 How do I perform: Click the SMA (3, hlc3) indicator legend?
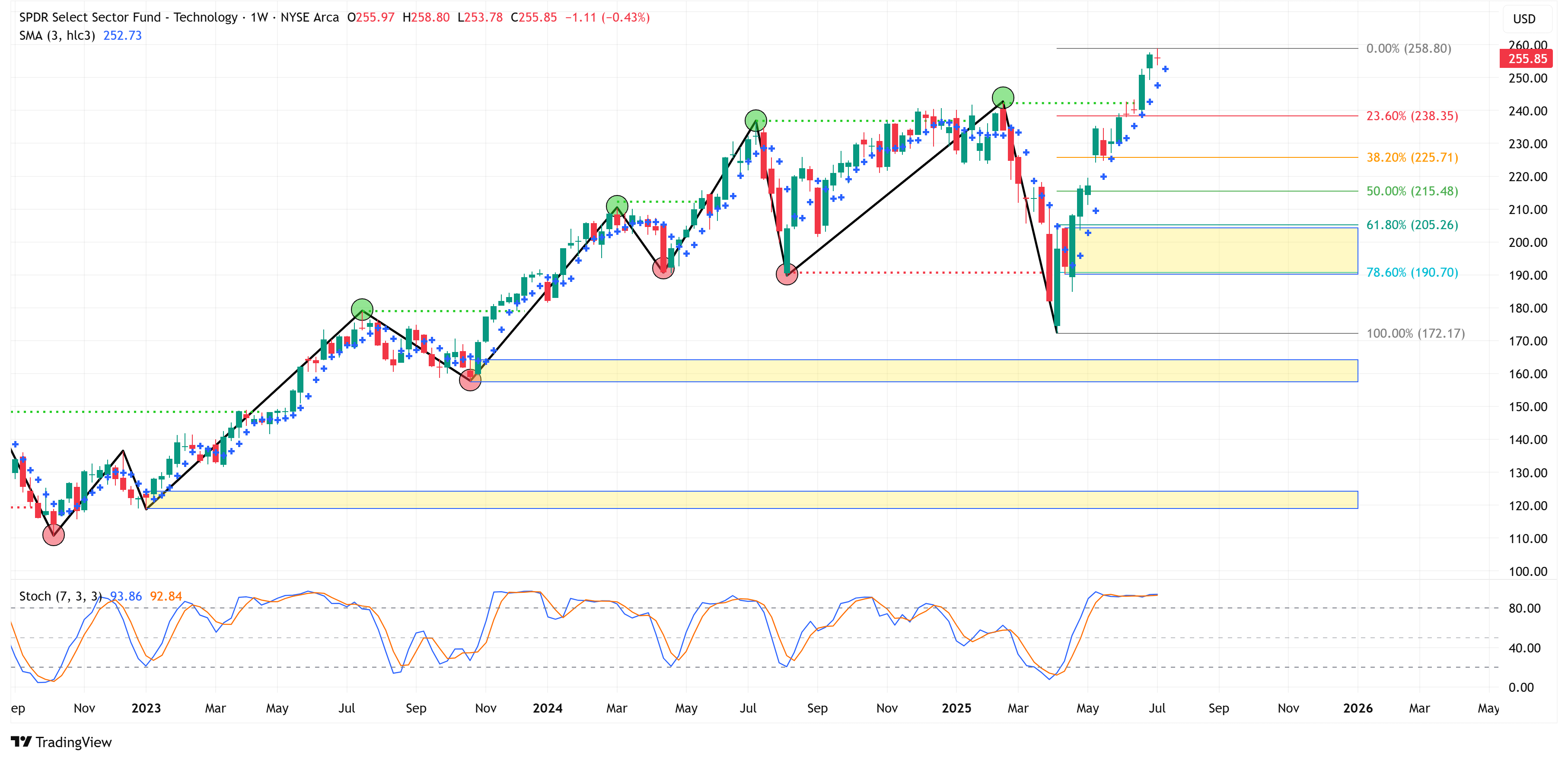point(57,35)
